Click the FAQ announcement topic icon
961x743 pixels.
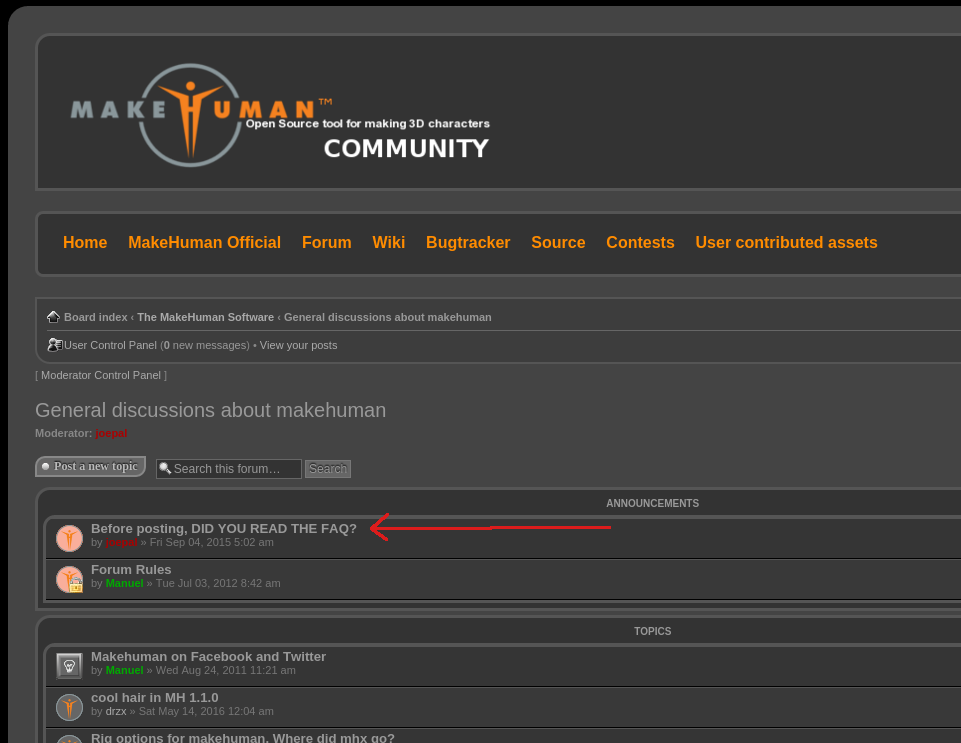pos(69,538)
